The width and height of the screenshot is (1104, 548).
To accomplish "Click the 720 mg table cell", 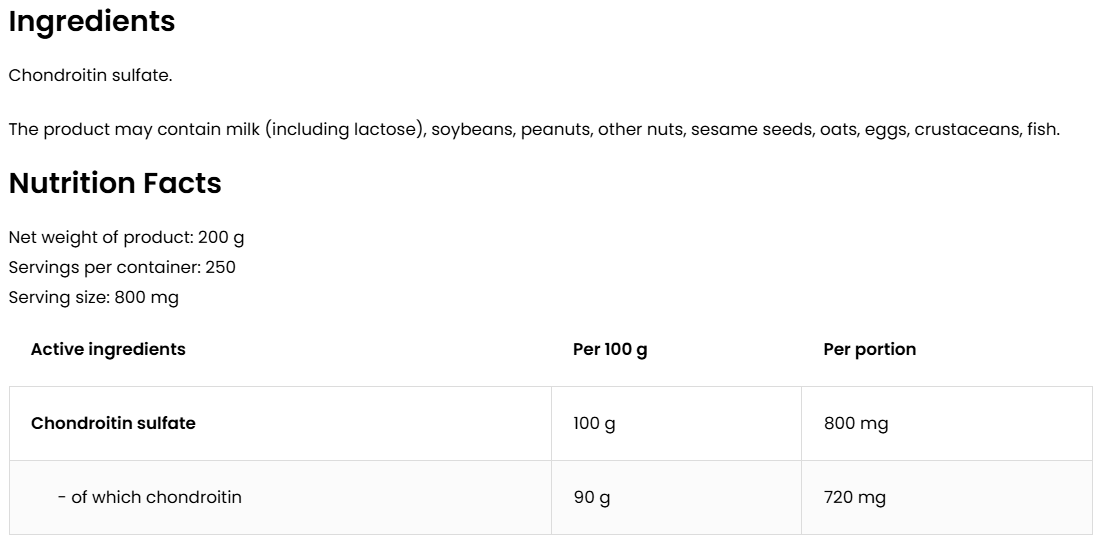I will [x=854, y=497].
